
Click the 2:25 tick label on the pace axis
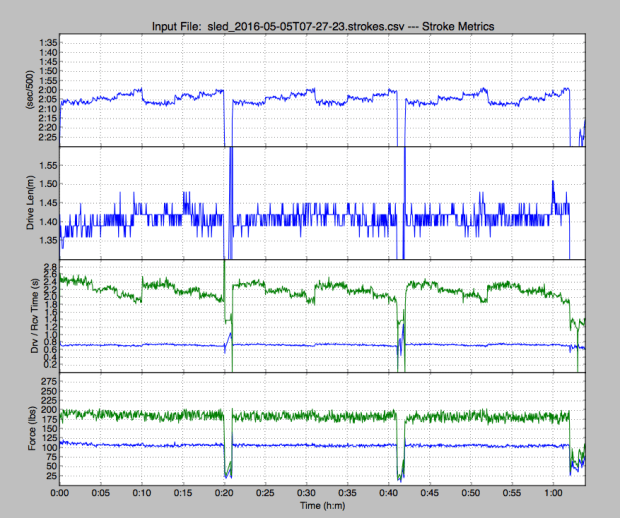pos(43,138)
